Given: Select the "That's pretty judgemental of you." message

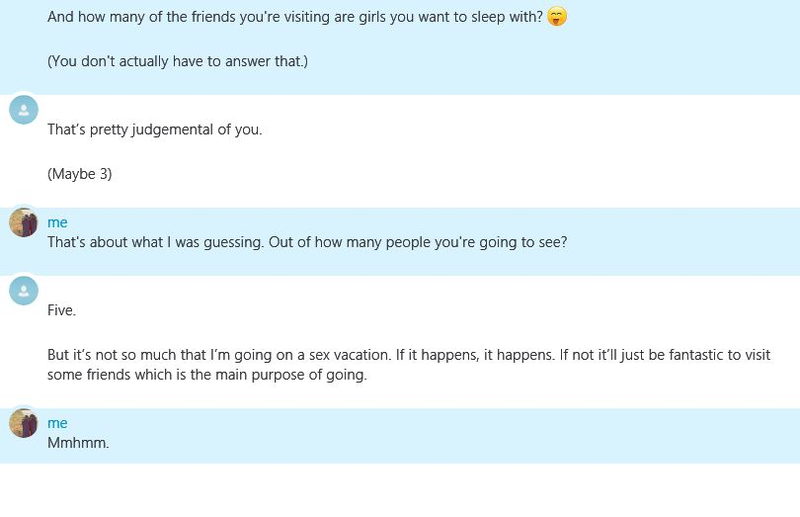Looking at the screenshot, I should point(155,130).
